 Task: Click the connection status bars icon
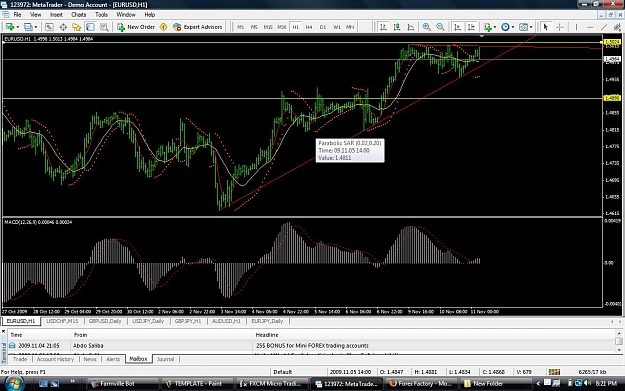click(x=554, y=372)
